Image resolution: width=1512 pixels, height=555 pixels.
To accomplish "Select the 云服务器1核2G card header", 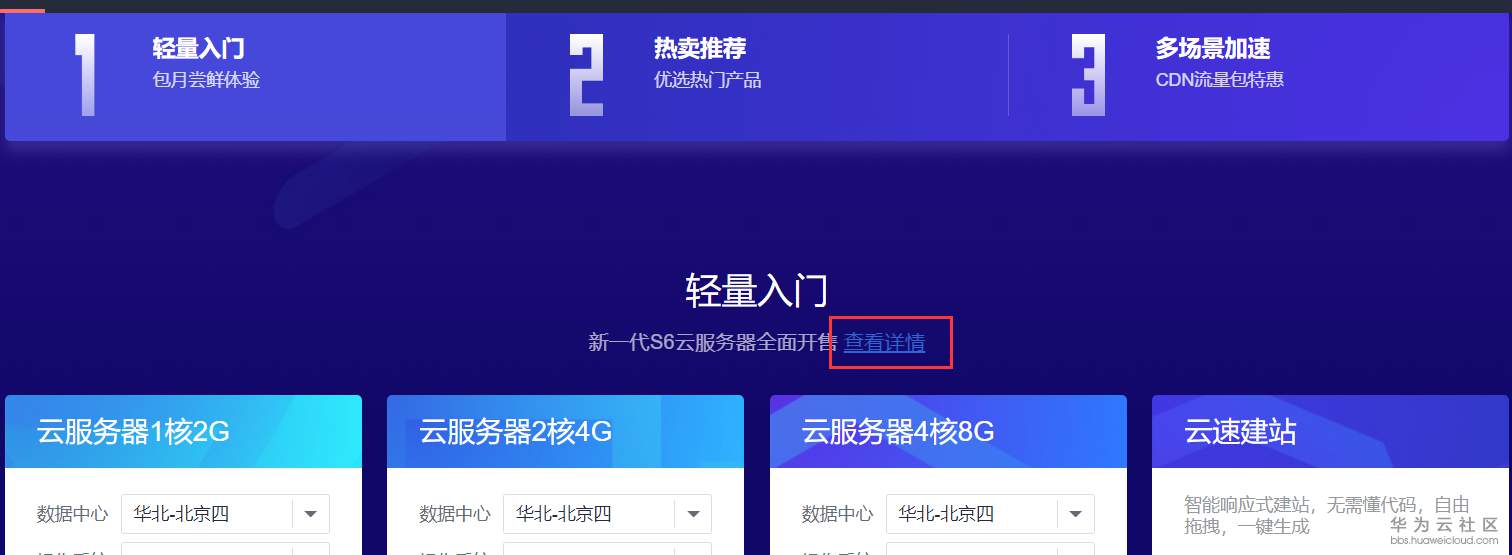I will (x=183, y=432).
